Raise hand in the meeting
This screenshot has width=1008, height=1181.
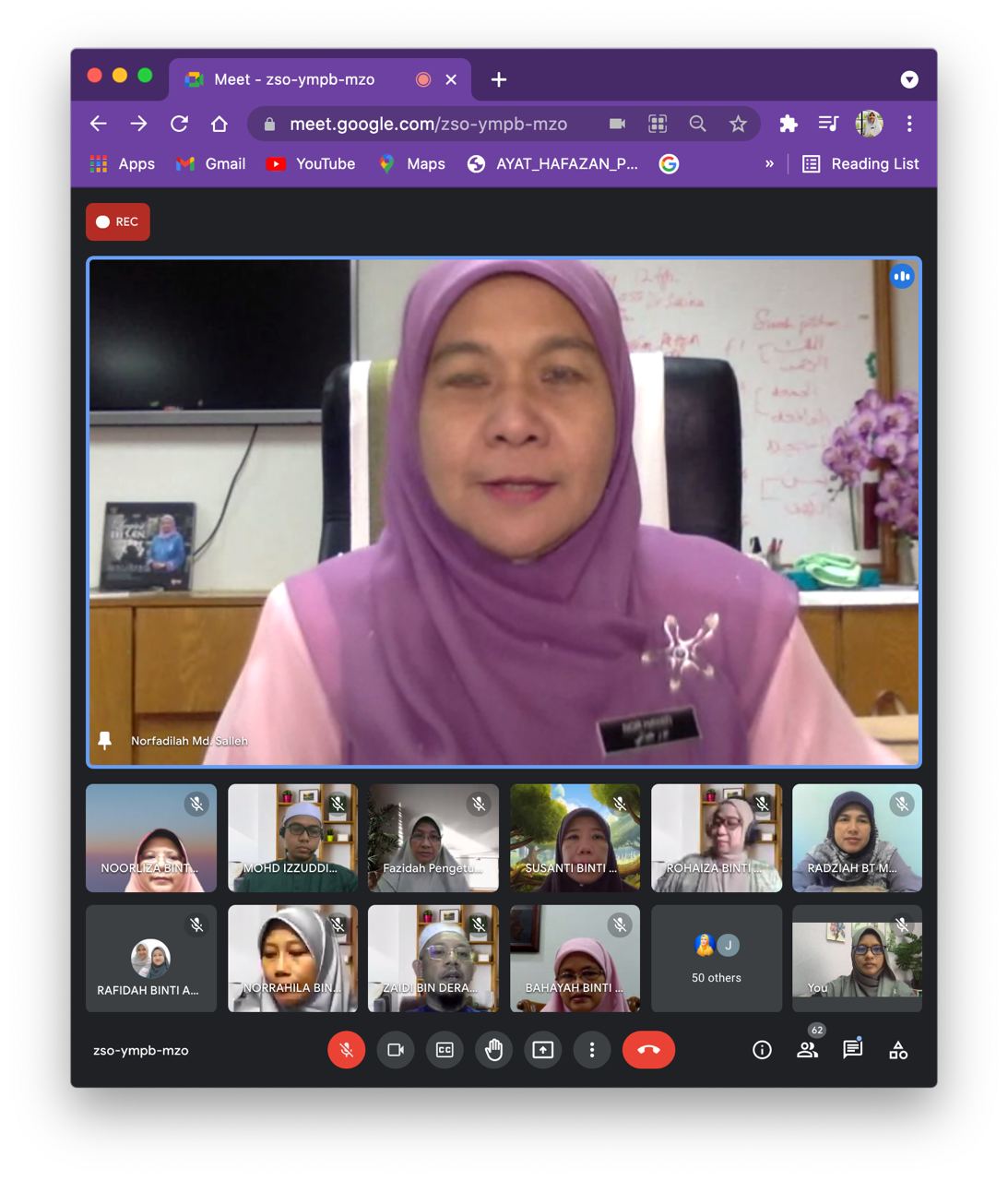pyautogui.click(x=493, y=1050)
